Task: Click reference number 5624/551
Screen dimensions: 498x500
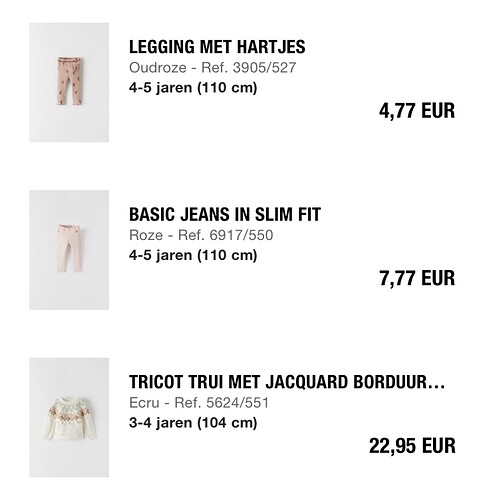Action: 237,403
